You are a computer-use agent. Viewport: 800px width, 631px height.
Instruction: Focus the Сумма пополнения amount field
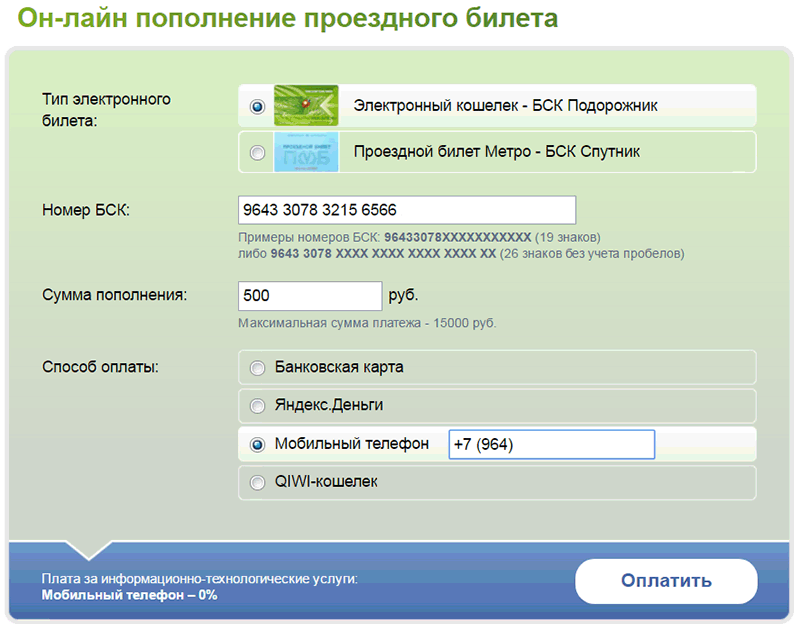(x=310, y=295)
